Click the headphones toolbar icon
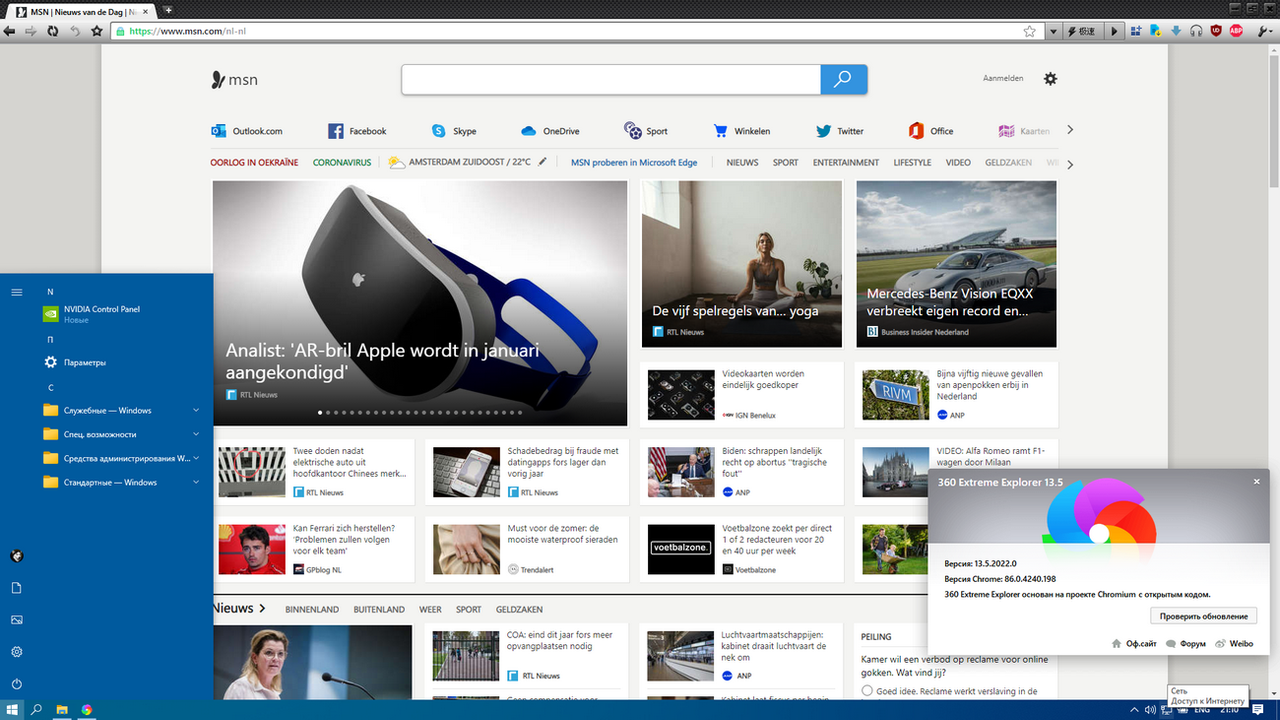Screen dimensions: 1280x720 (x=1195, y=31)
